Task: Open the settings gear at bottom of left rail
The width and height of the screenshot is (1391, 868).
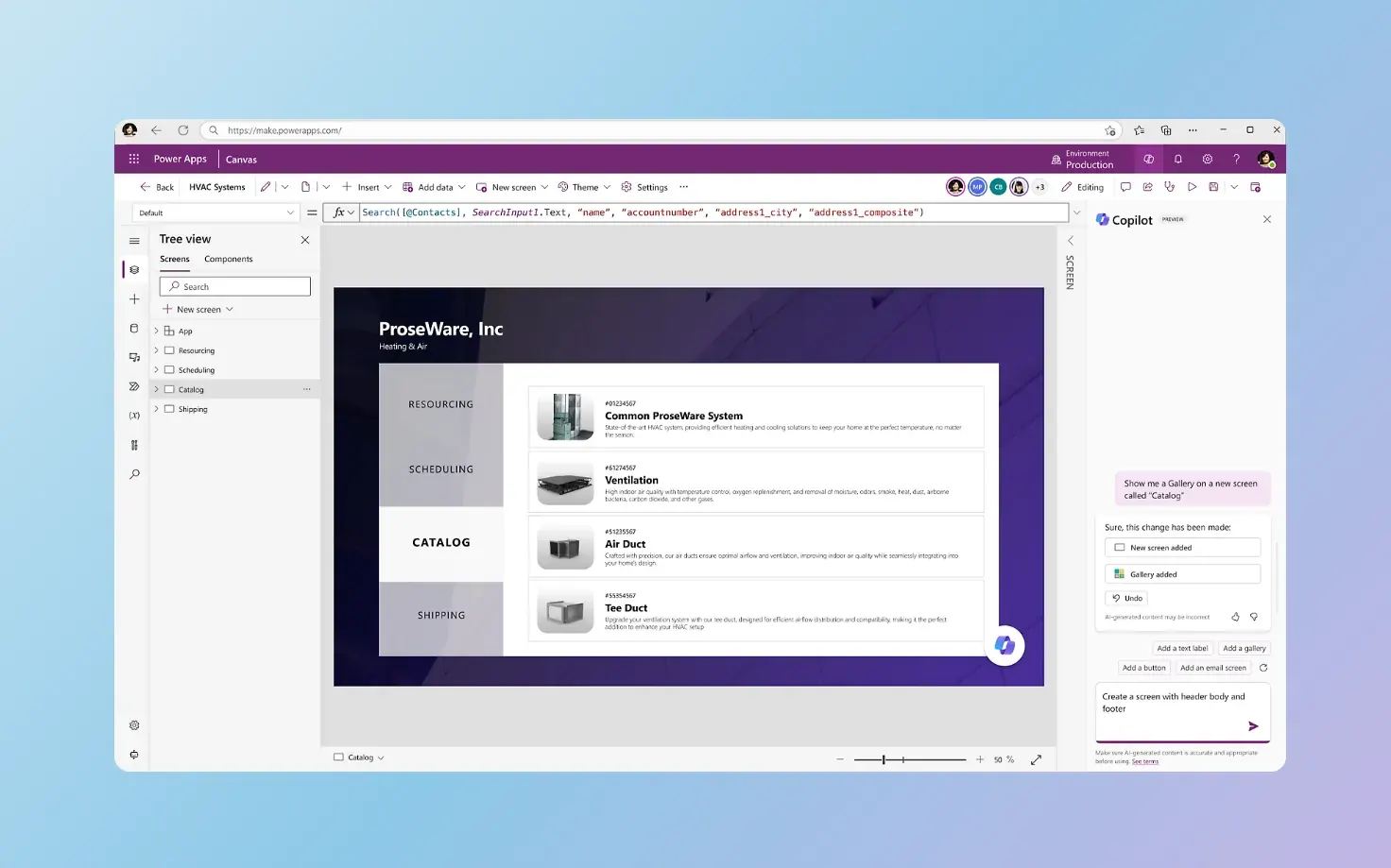Action: click(x=134, y=725)
